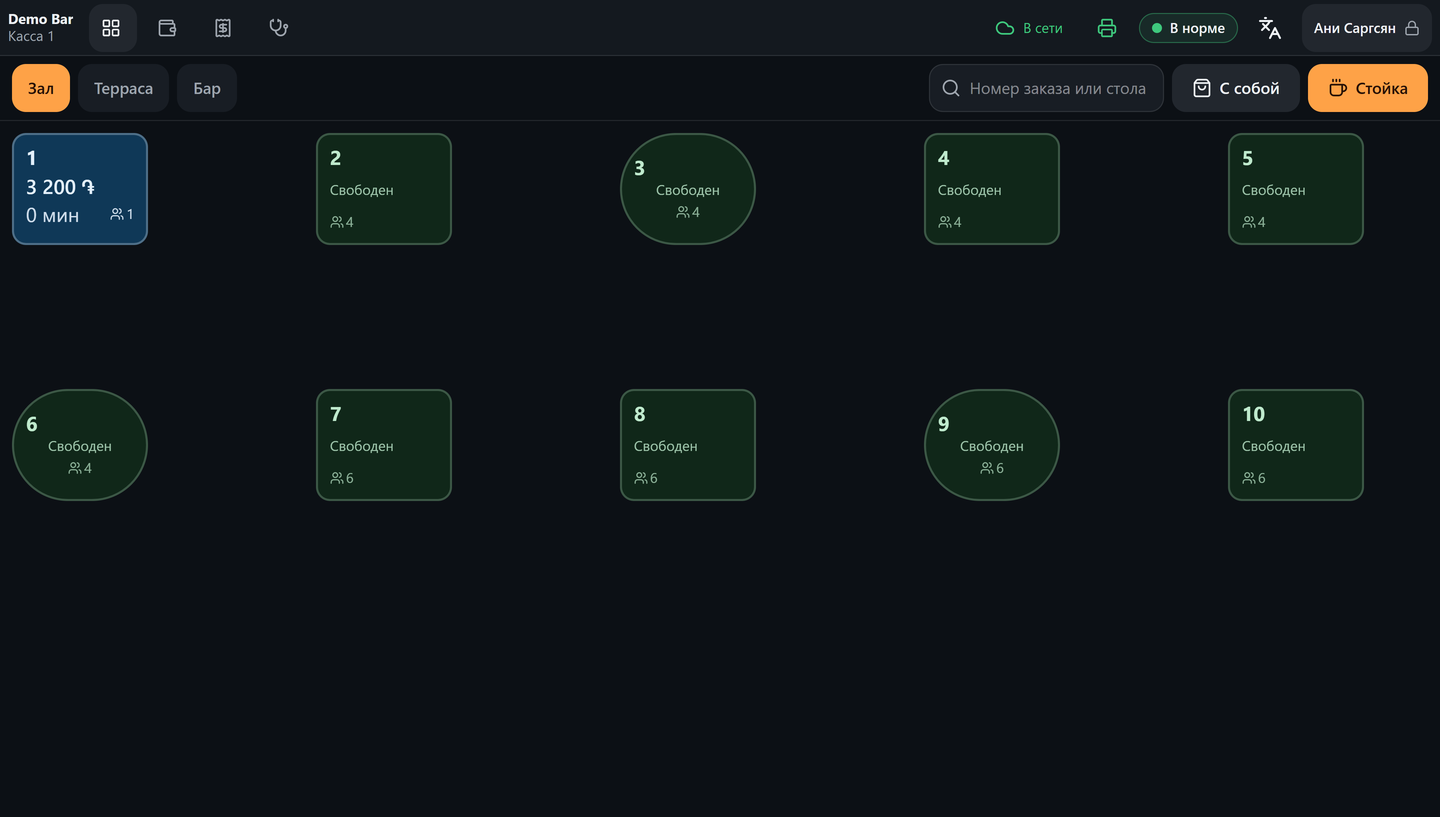Open the stethoscope diagnostics icon
The height and width of the screenshot is (817, 1440).
coord(279,28)
